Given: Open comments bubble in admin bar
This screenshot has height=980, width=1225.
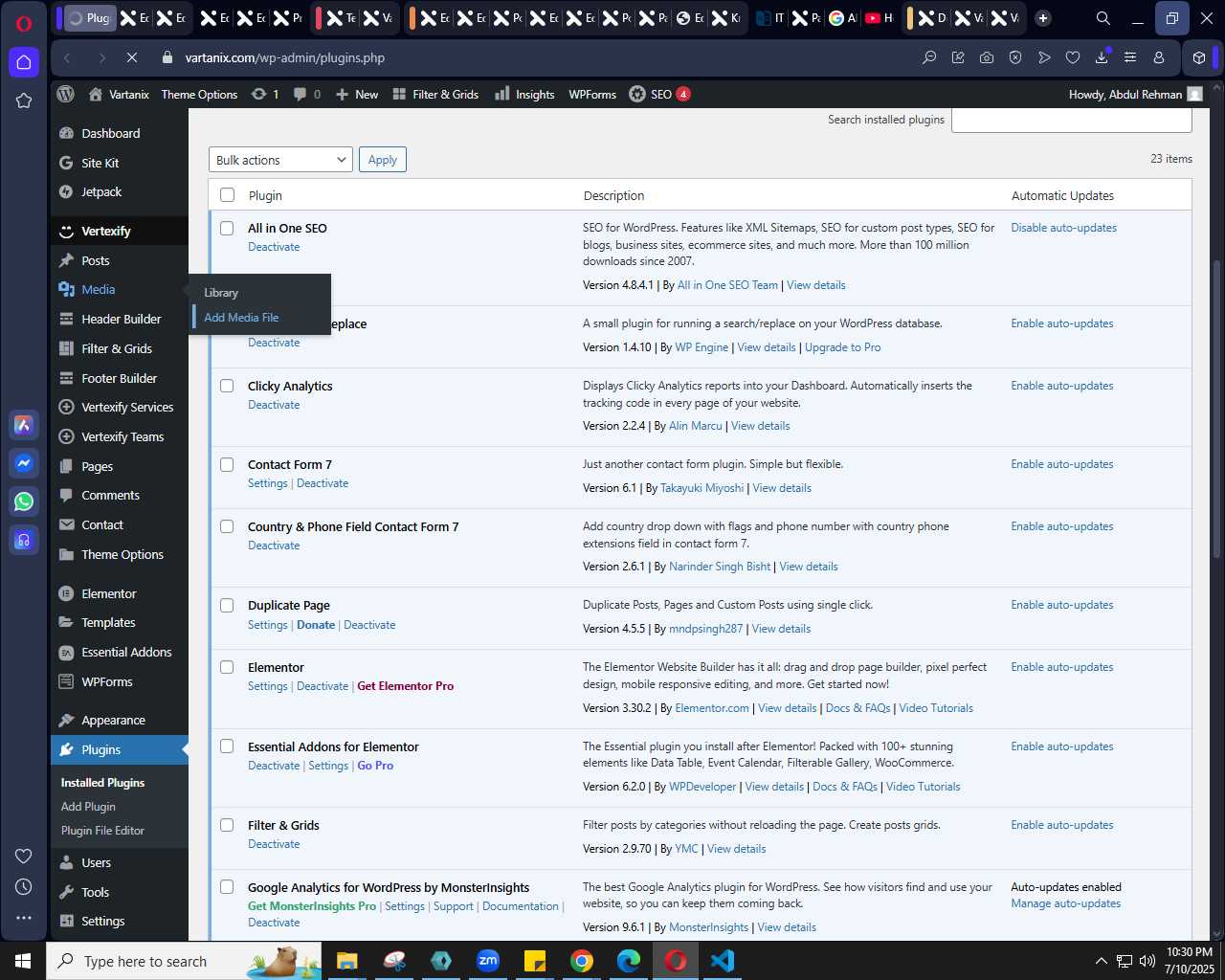Looking at the screenshot, I should [307, 94].
